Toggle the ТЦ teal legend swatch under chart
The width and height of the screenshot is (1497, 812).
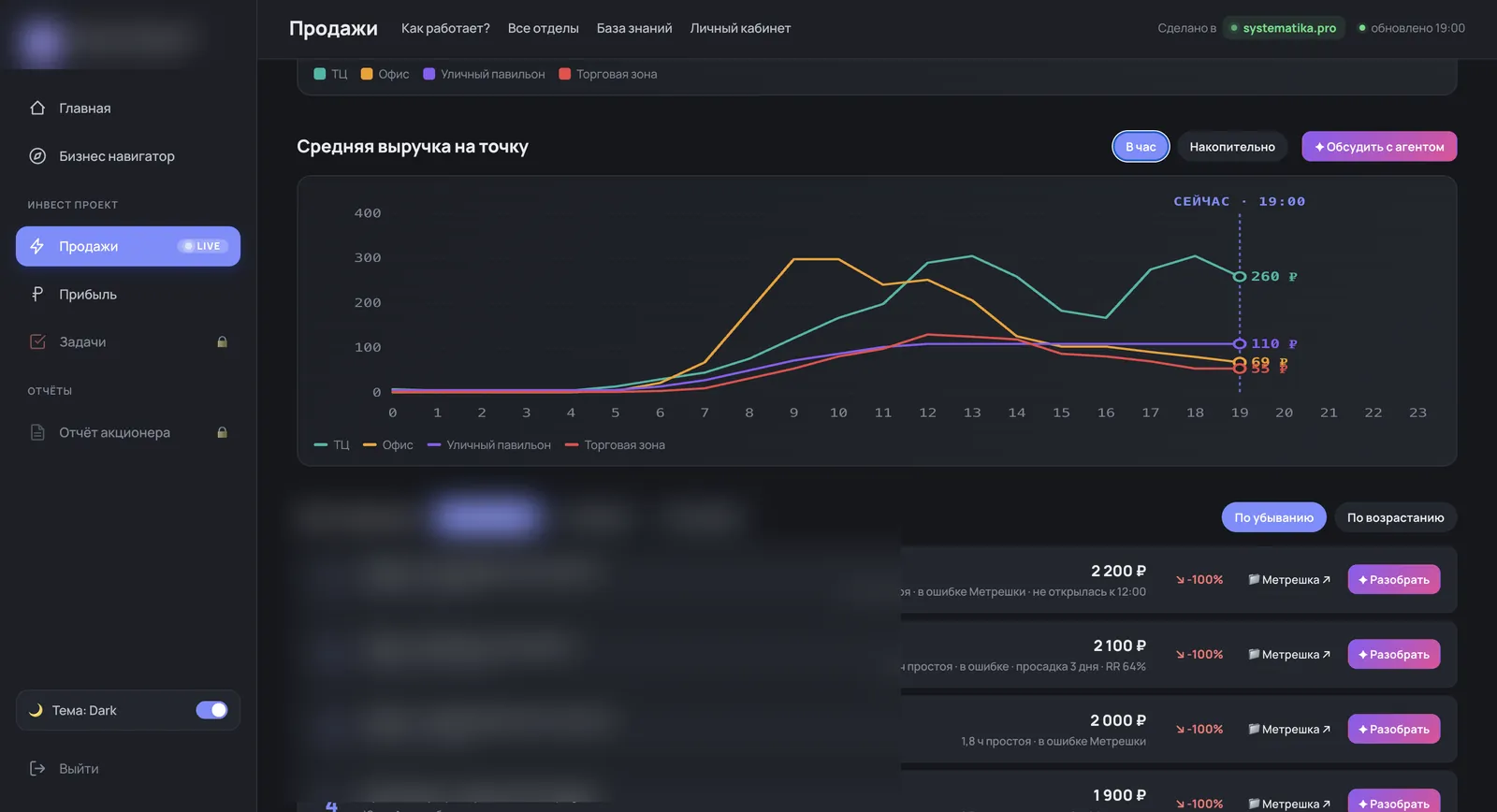(x=321, y=445)
